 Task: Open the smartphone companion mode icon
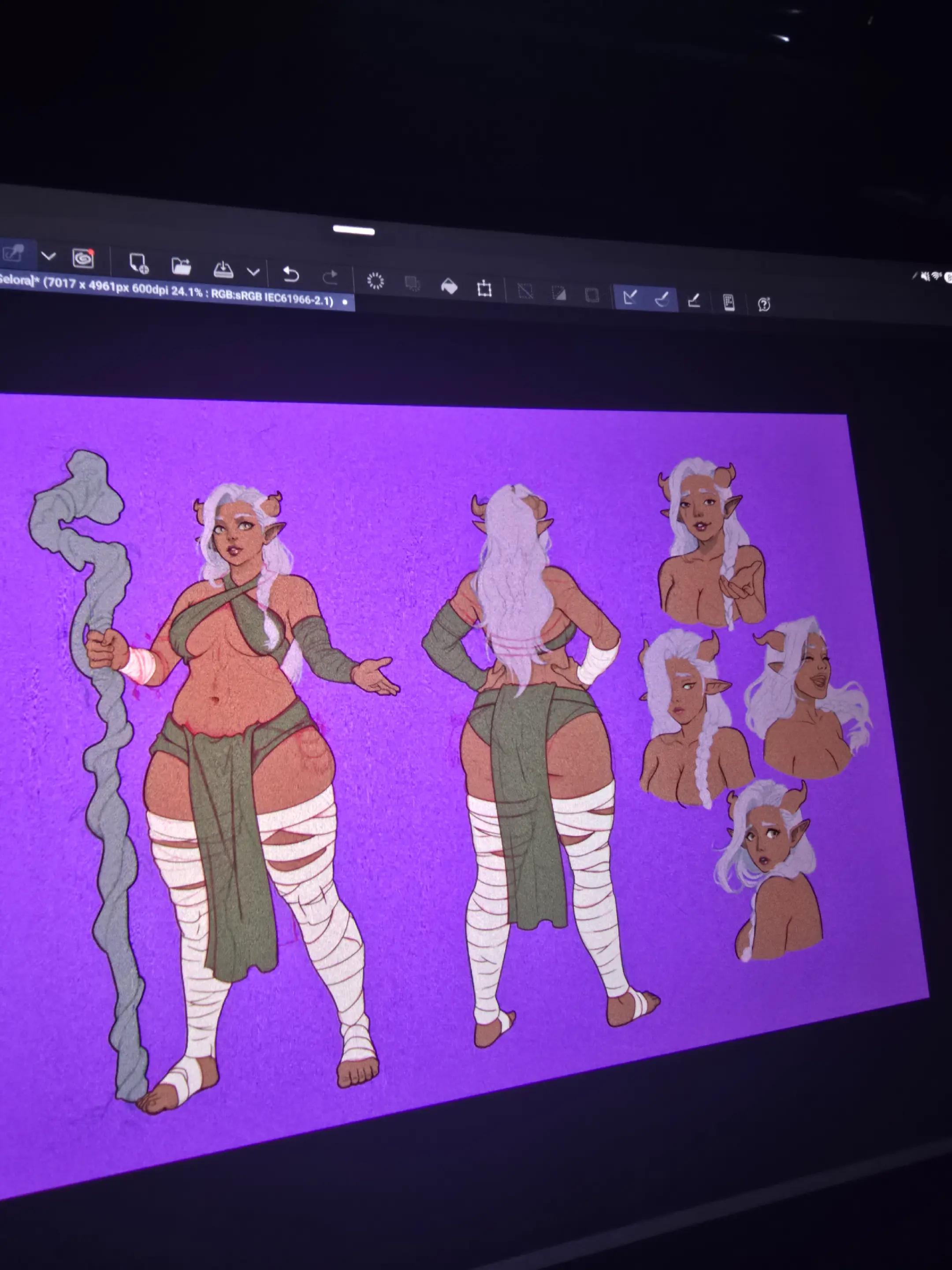pyautogui.click(x=729, y=302)
